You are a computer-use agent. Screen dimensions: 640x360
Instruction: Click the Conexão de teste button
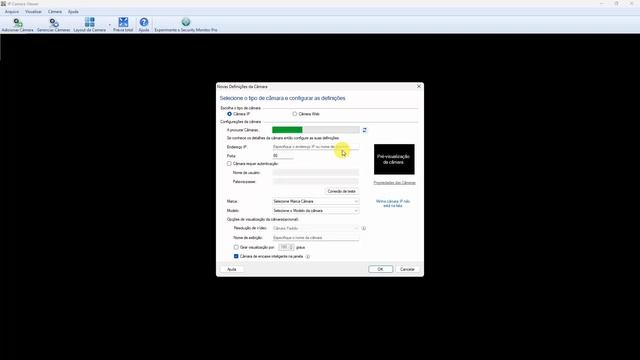coord(342,191)
